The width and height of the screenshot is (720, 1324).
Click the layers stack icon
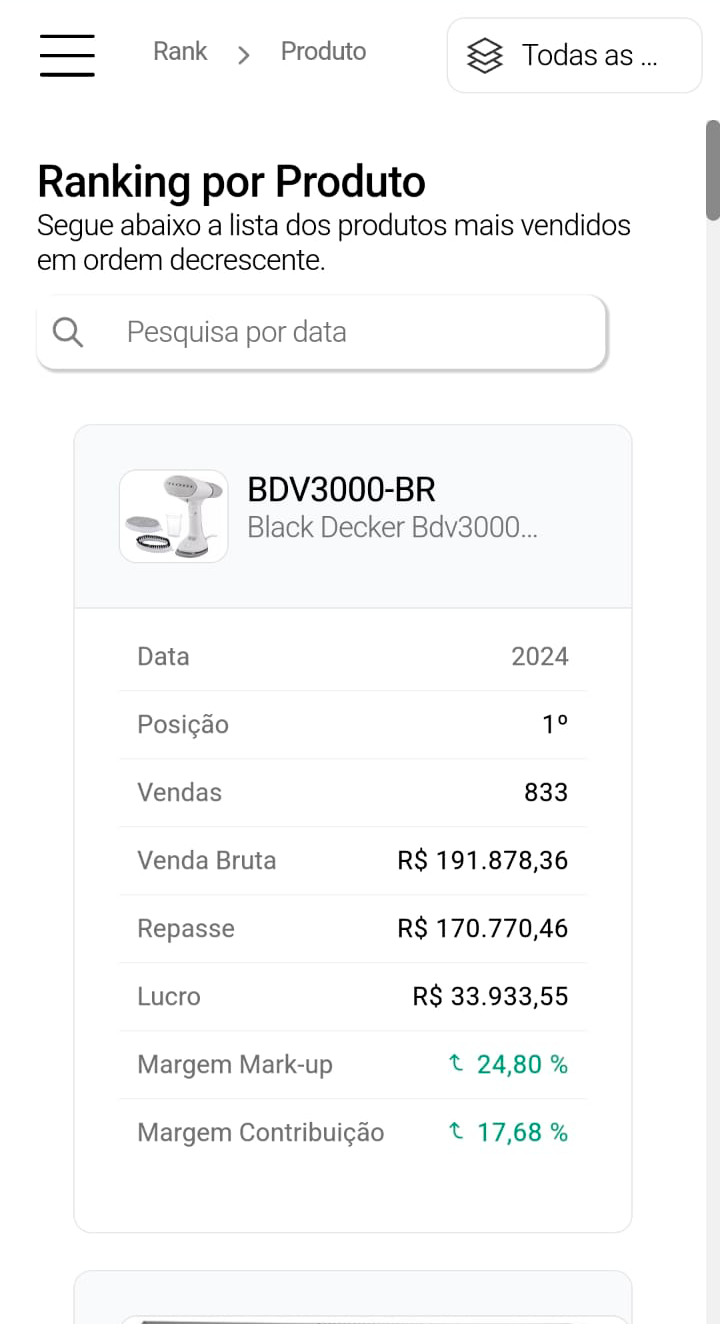click(x=485, y=56)
